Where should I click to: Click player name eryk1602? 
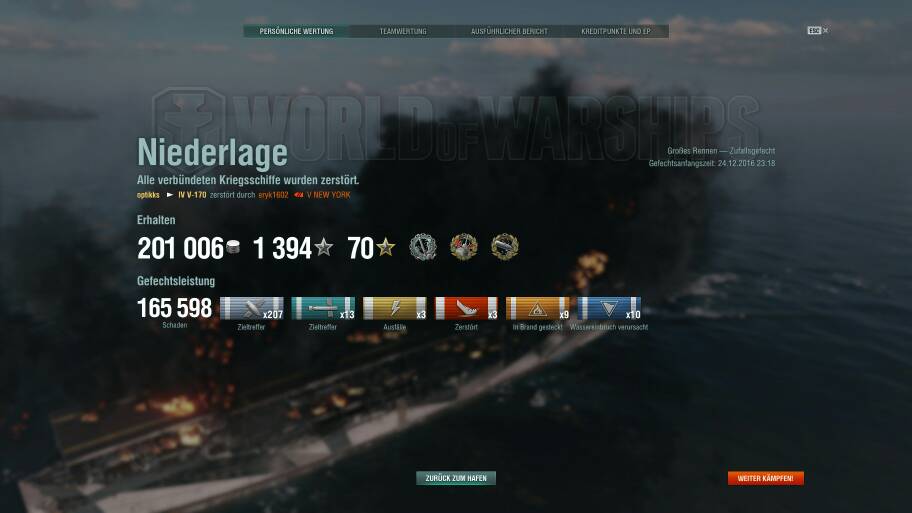tap(273, 195)
